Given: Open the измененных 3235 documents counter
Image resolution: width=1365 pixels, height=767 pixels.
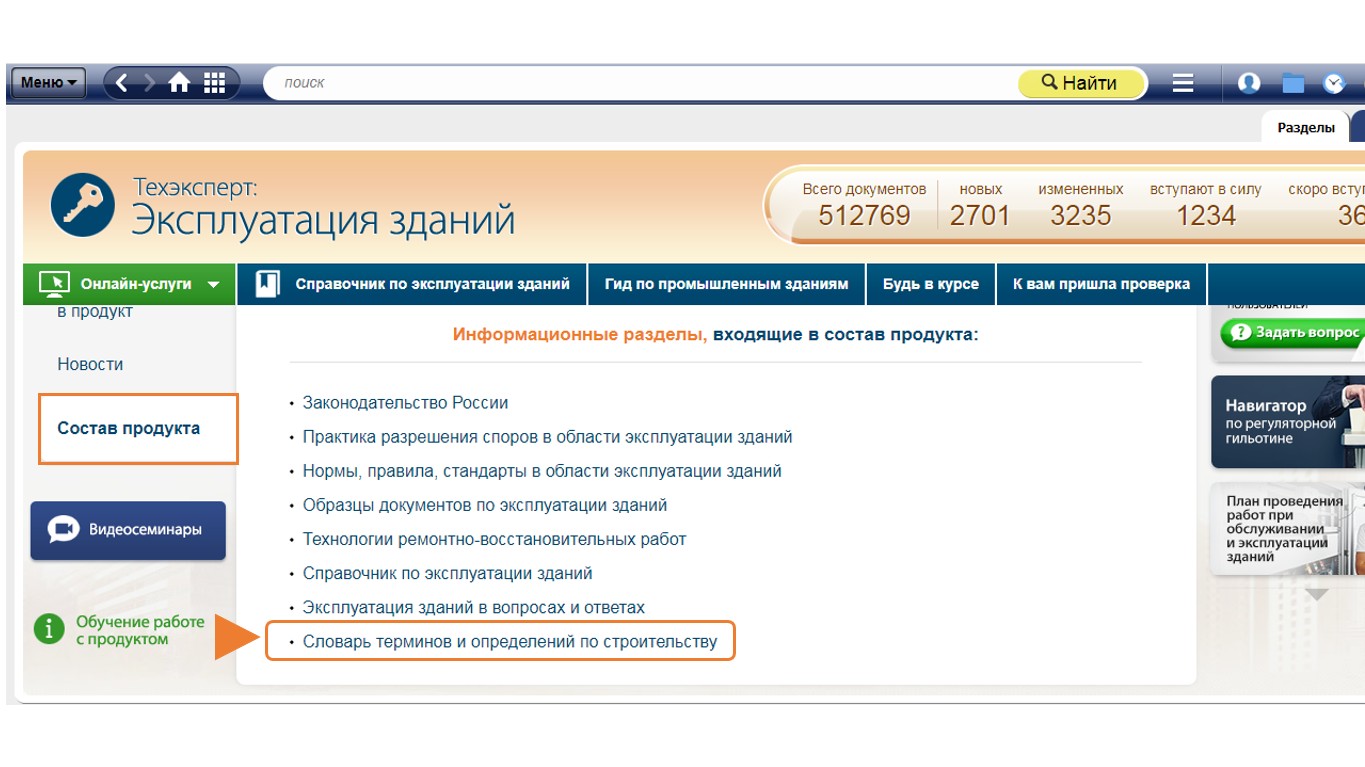Looking at the screenshot, I should click(x=1081, y=204).
